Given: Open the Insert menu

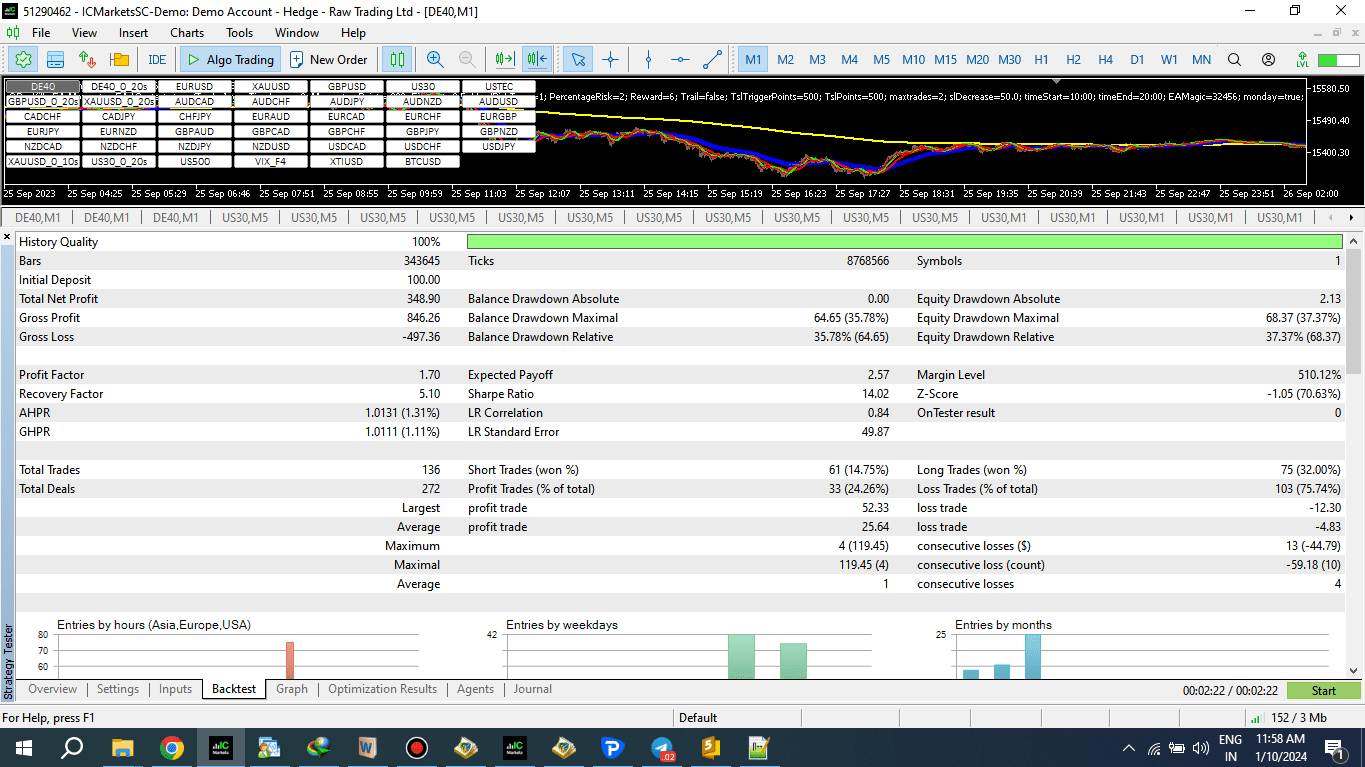Looking at the screenshot, I should coord(133,33).
